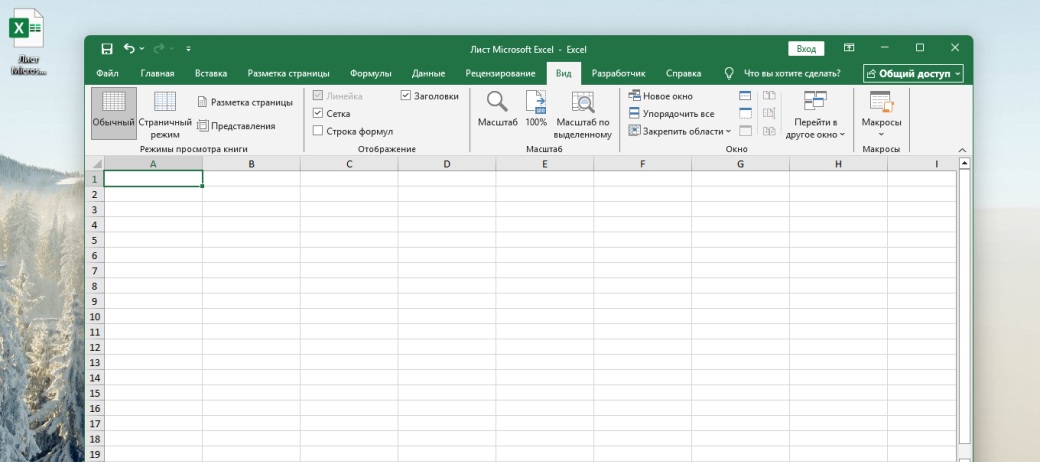Save the workbook with the floppy icon
The height and width of the screenshot is (462, 1040).
tap(107, 48)
